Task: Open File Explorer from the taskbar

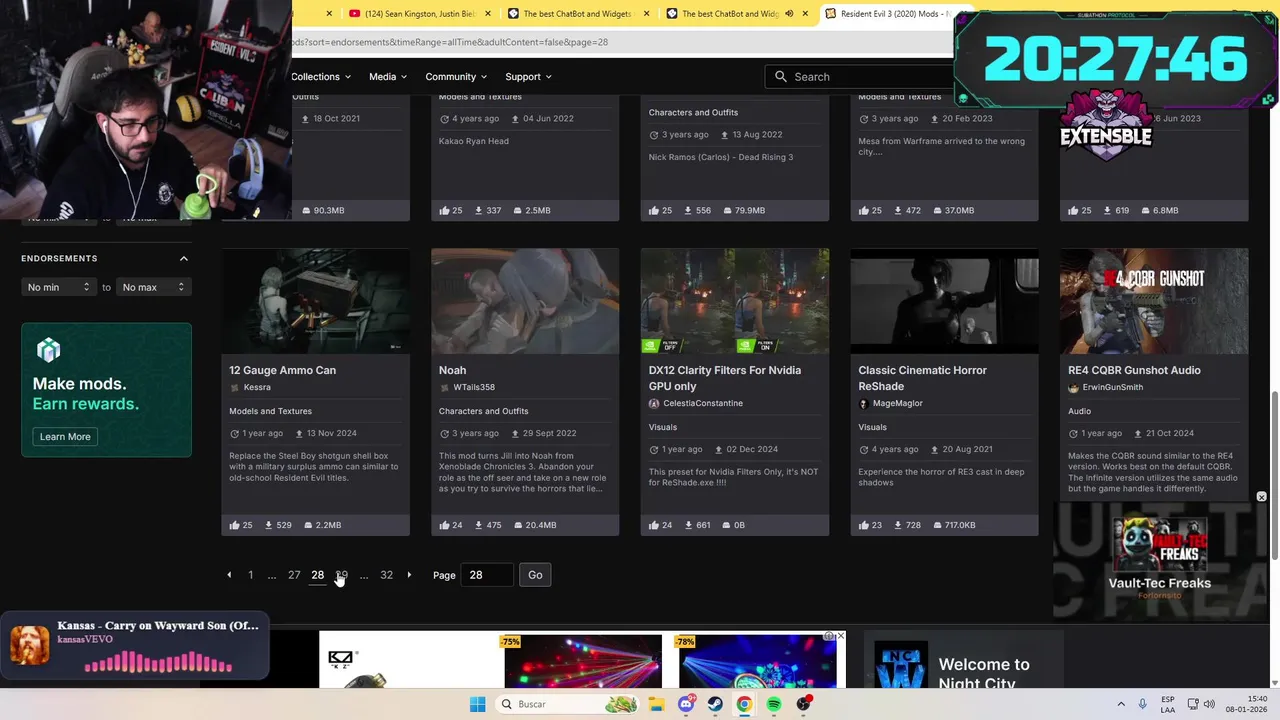Action: tap(656, 704)
